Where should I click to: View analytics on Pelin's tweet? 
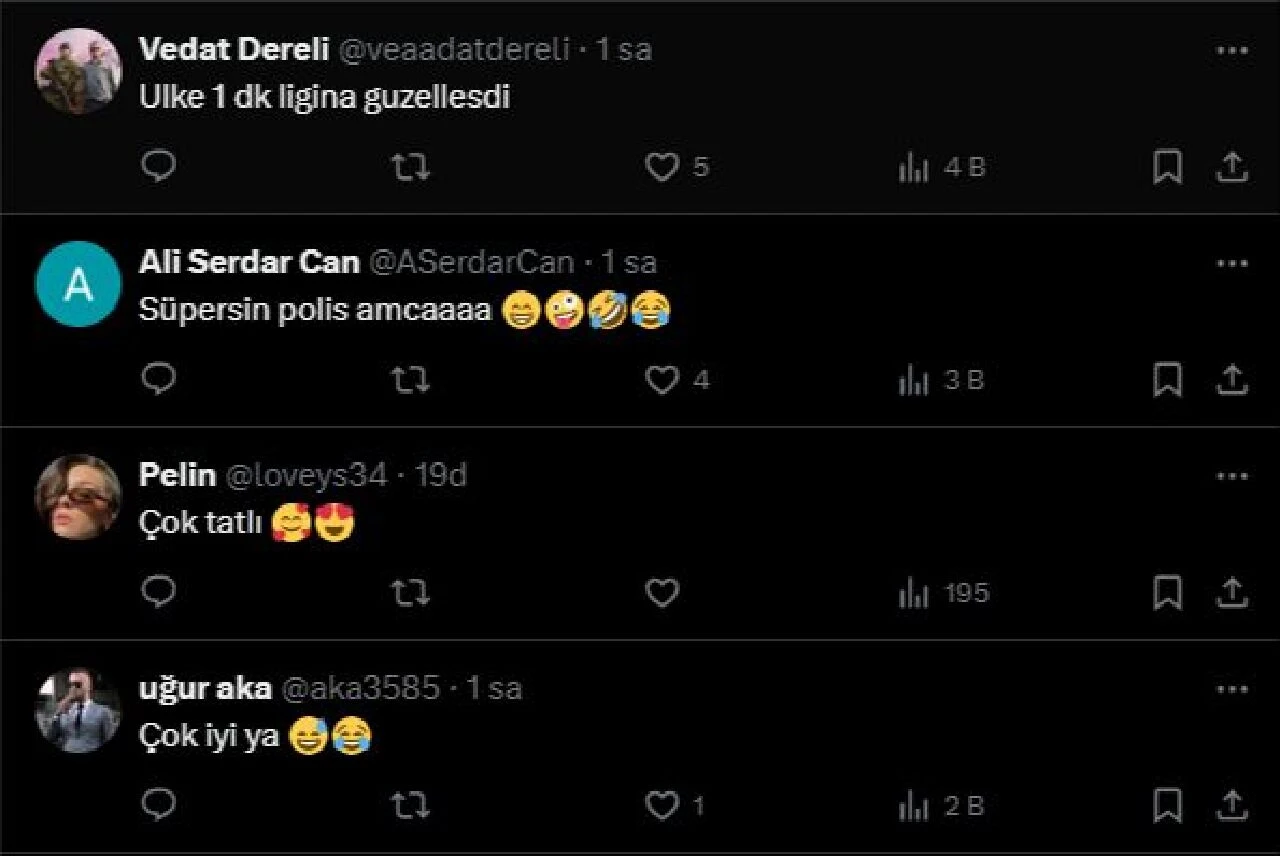pyautogui.click(x=943, y=594)
